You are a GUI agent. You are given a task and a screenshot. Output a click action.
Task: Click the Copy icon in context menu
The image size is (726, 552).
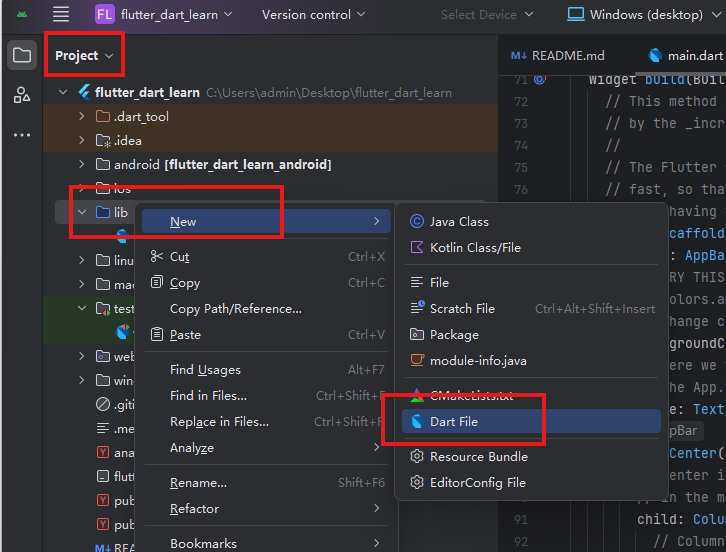click(x=157, y=282)
